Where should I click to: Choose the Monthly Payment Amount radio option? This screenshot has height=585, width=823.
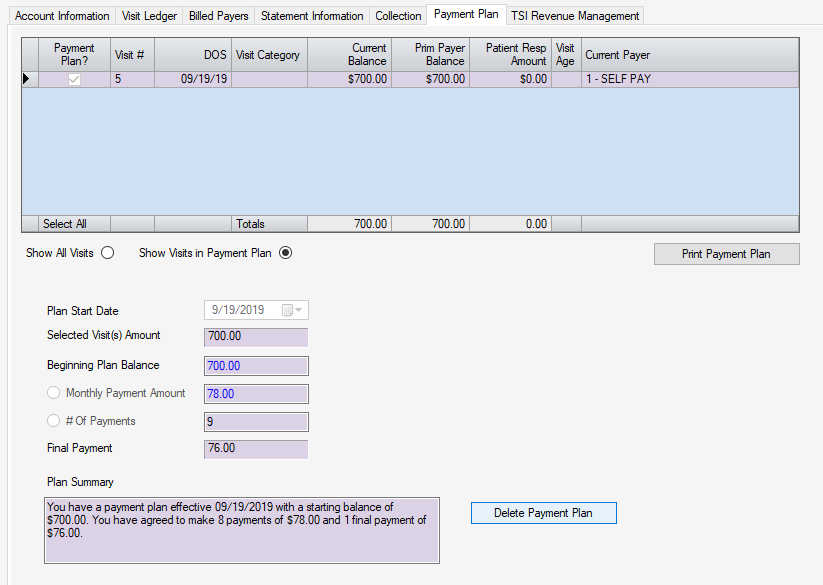53,393
